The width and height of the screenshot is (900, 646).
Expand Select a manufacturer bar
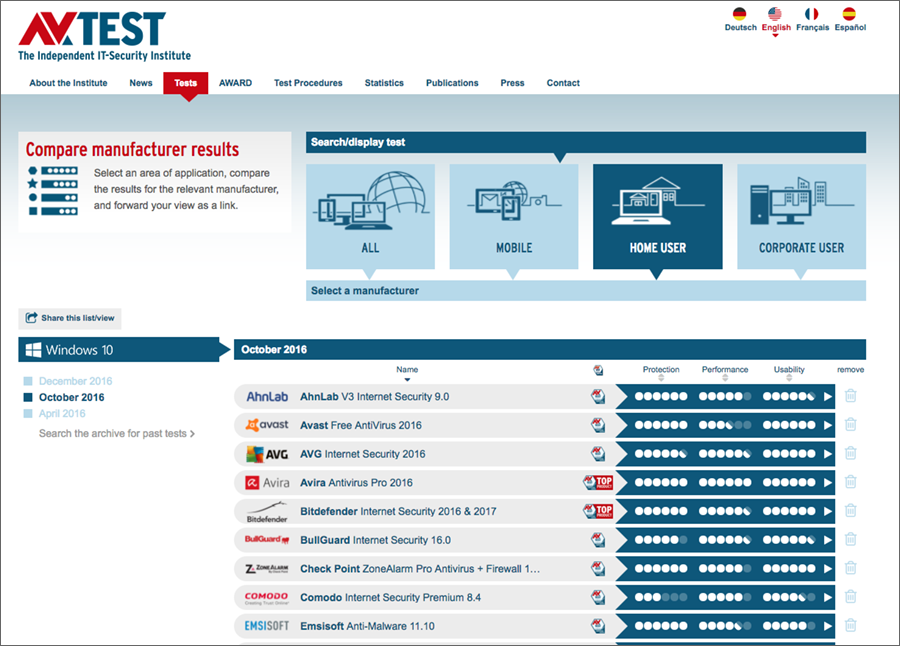click(x=585, y=291)
